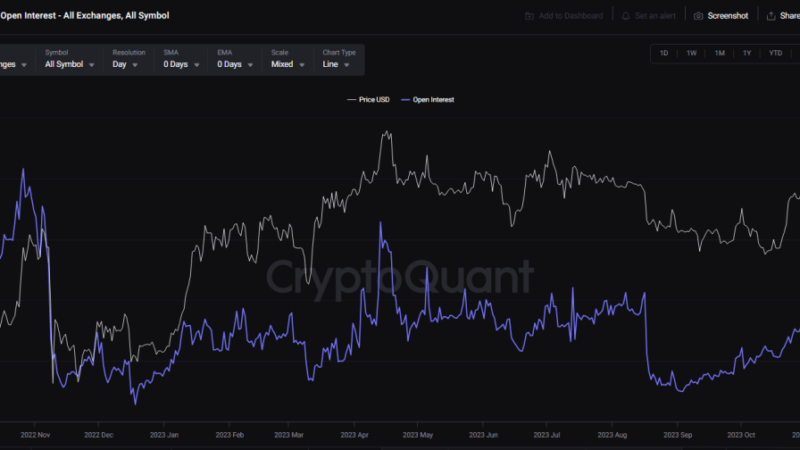800x450 pixels.
Task: Click the Add to Dashboard icon
Action: tap(529, 16)
